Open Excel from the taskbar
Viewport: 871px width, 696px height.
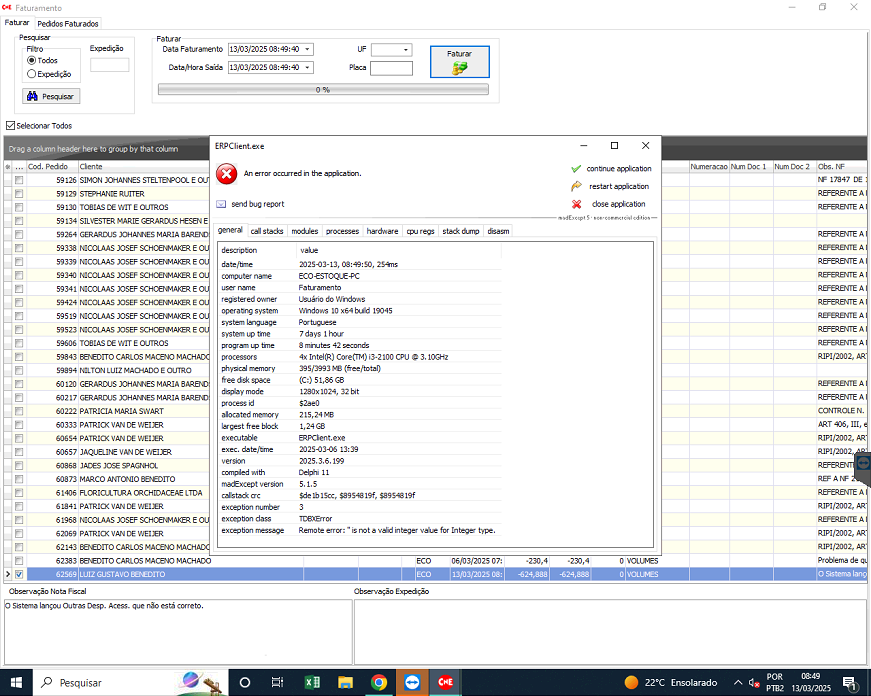(x=312, y=682)
